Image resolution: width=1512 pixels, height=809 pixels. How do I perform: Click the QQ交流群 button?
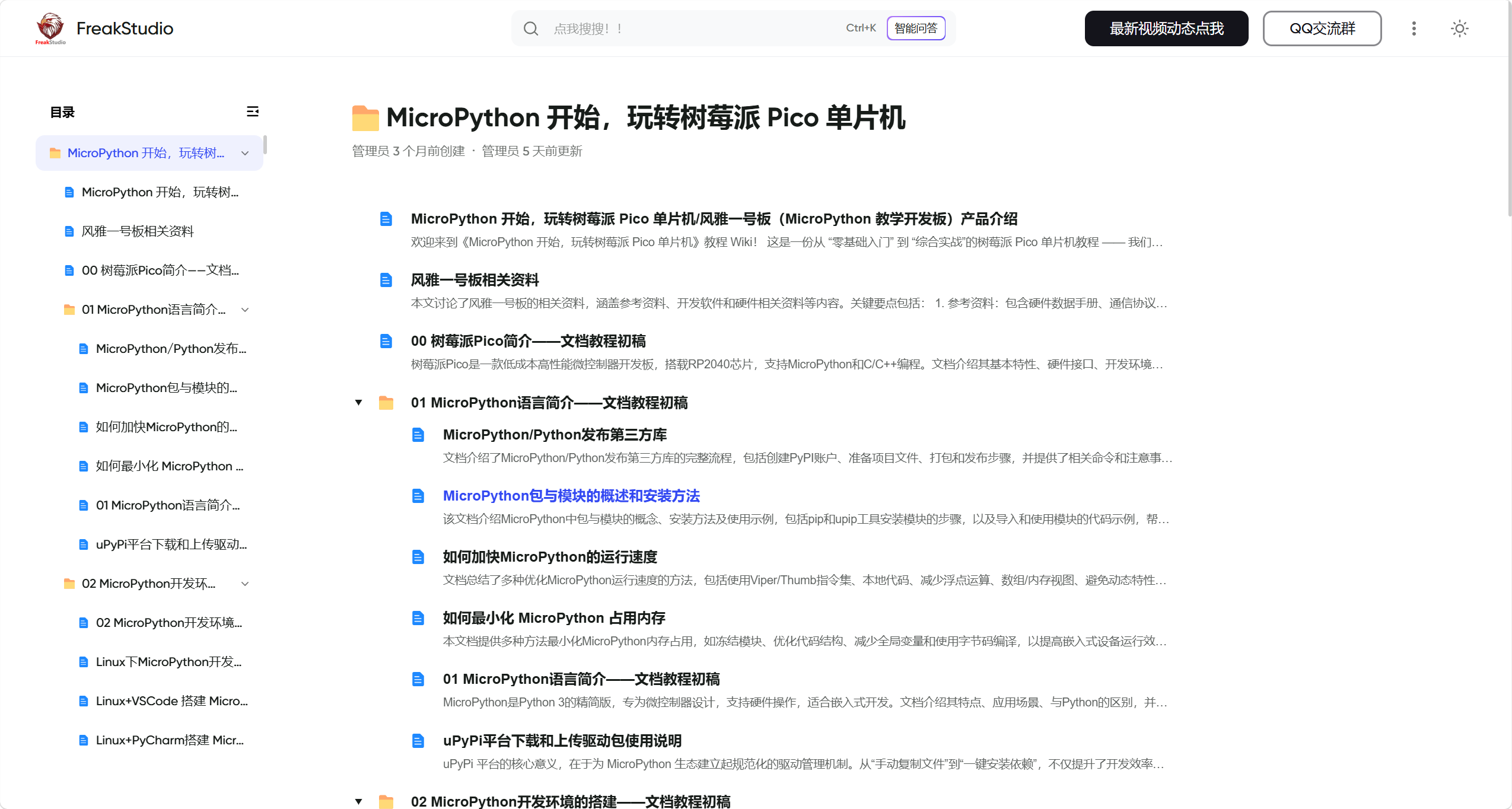(x=1322, y=28)
